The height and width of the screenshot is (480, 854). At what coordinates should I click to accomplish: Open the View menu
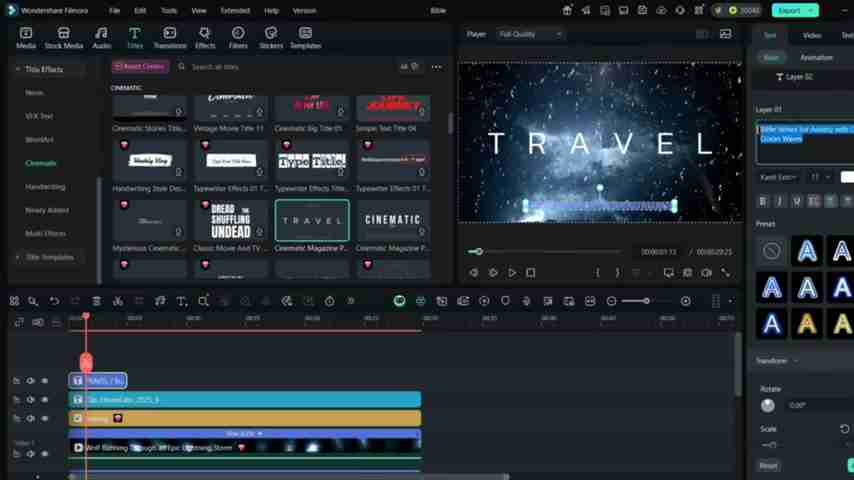point(199,10)
